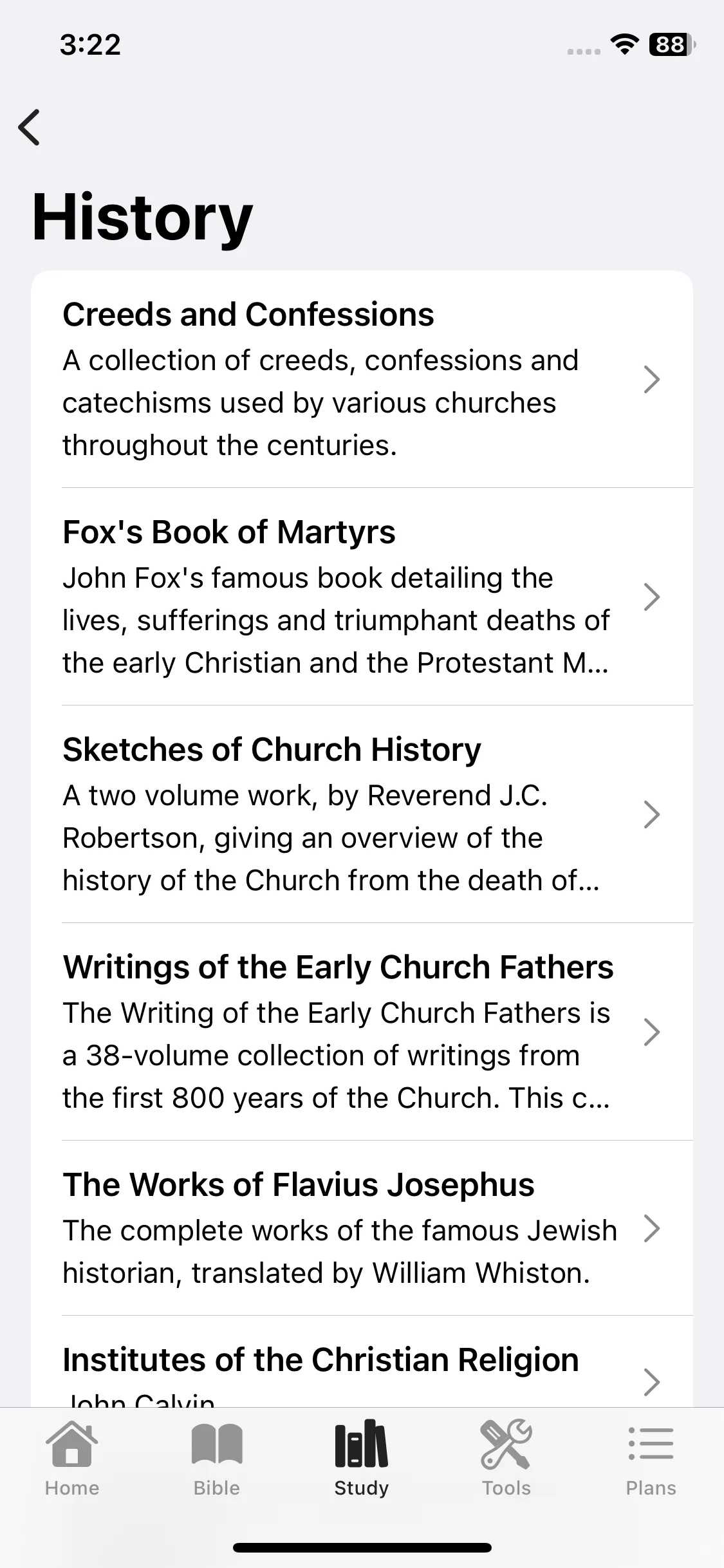724x1568 pixels.
Task: Open the Bible book icon
Action: point(217,1444)
